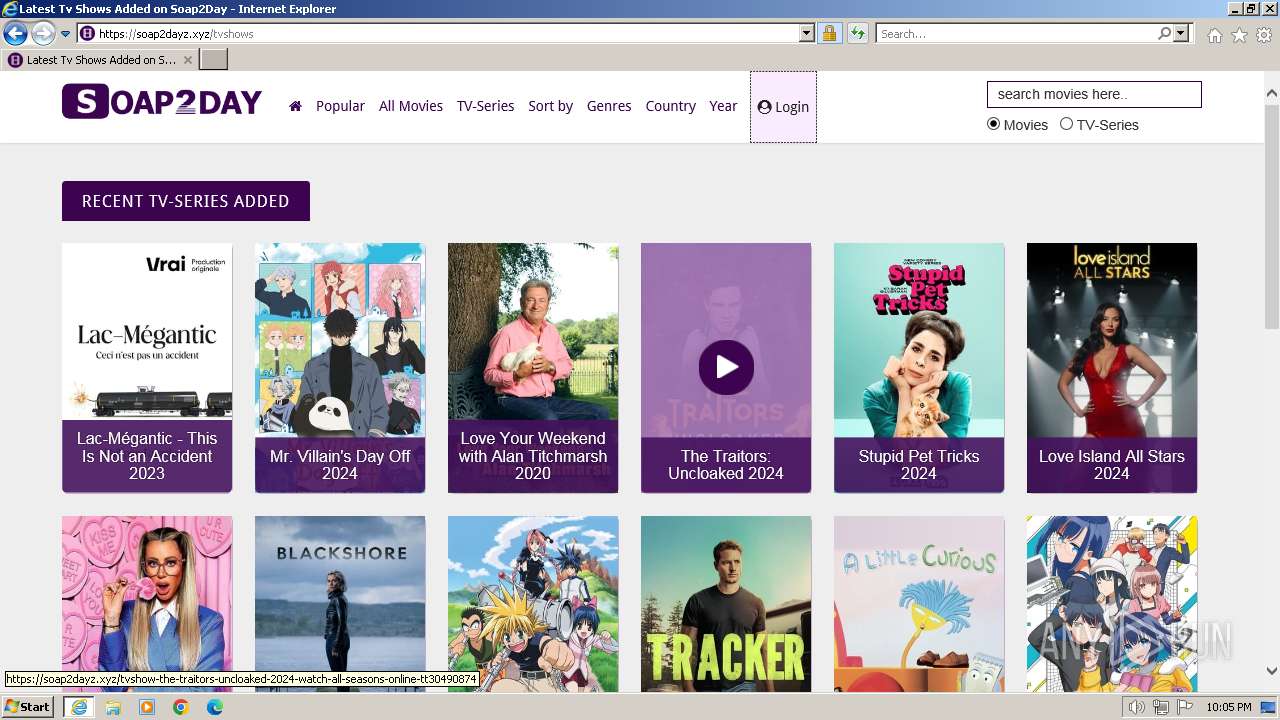Click the Internet Explorer taskbar icon
Viewport: 1280px width, 720px height.
(79, 707)
